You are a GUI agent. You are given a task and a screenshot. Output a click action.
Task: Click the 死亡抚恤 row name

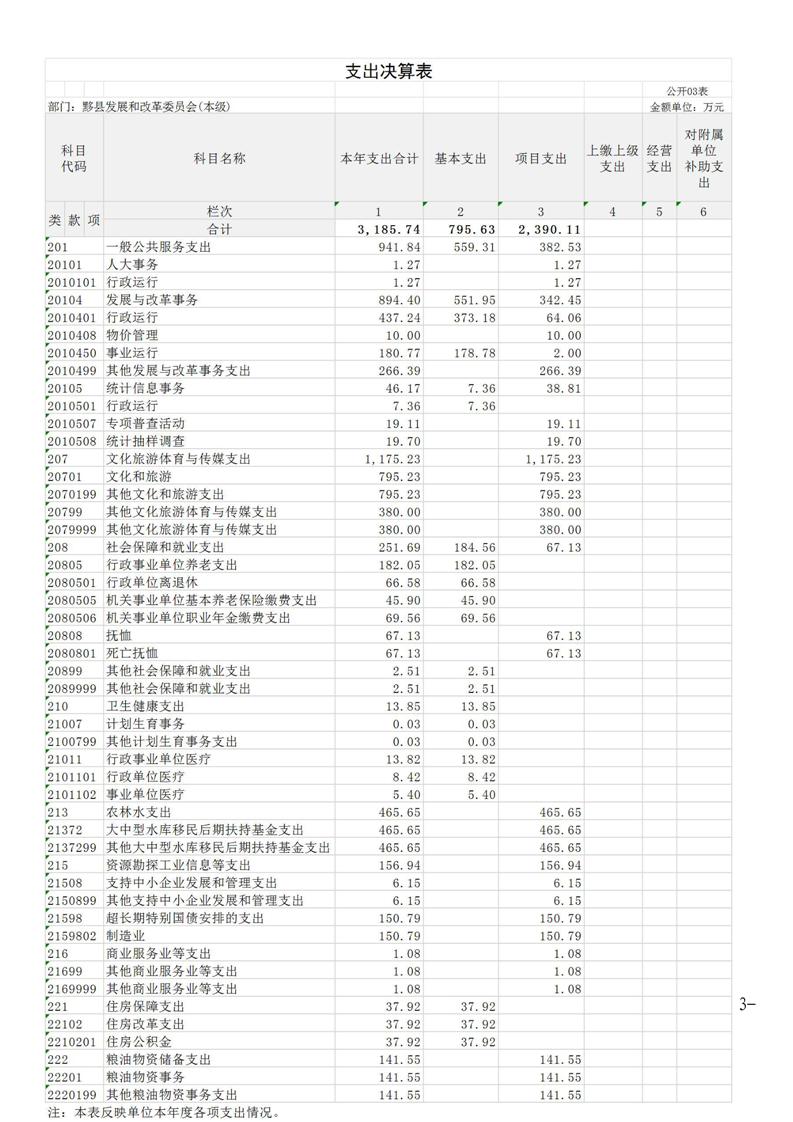[132, 653]
